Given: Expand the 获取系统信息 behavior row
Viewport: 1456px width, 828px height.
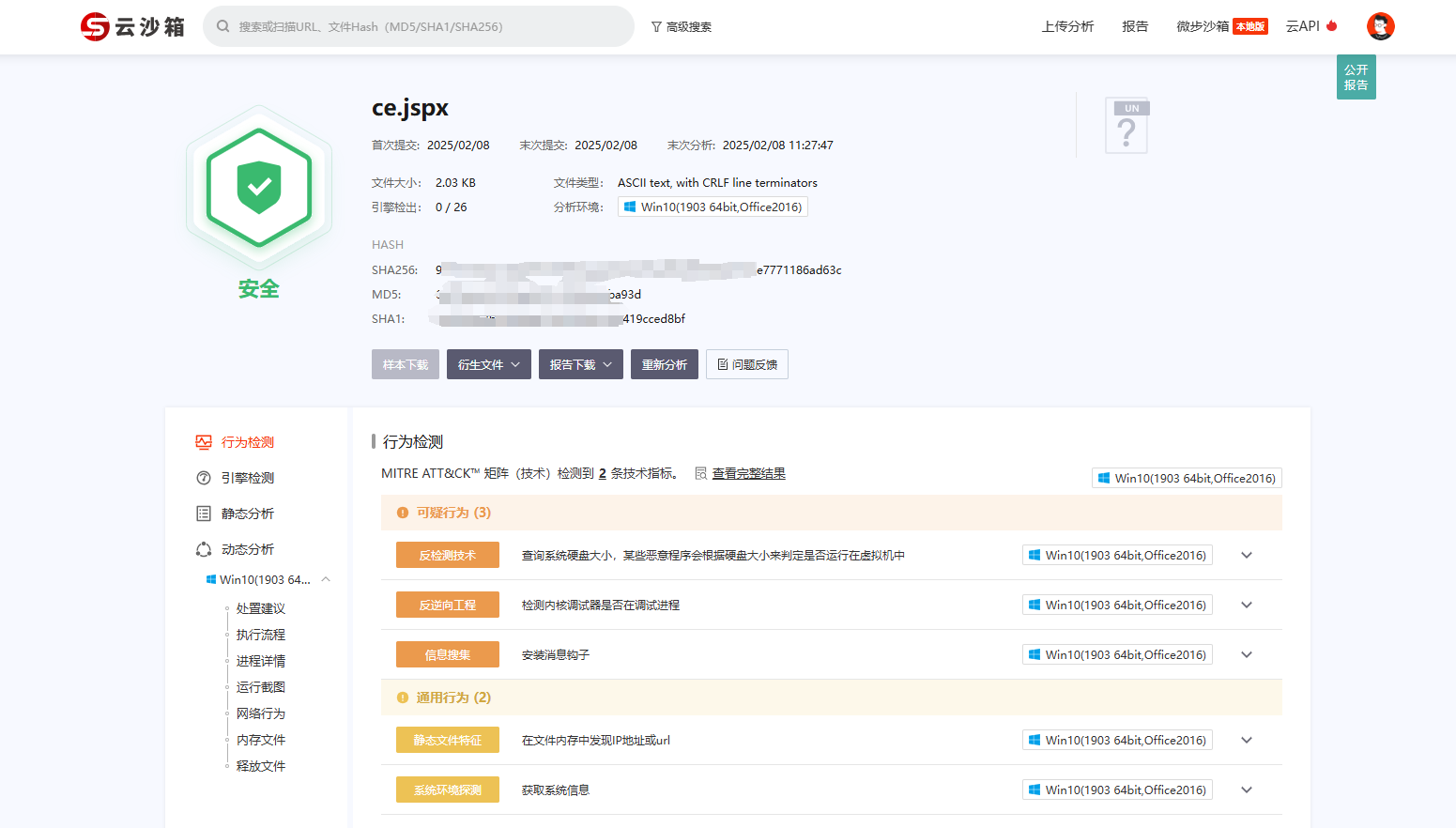Looking at the screenshot, I should (x=1247, y=790).
